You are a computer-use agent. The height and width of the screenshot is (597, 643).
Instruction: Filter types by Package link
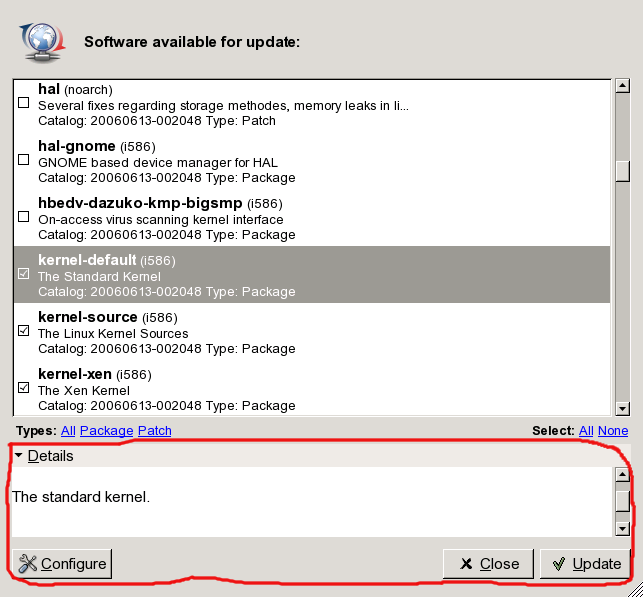[106, 431]
